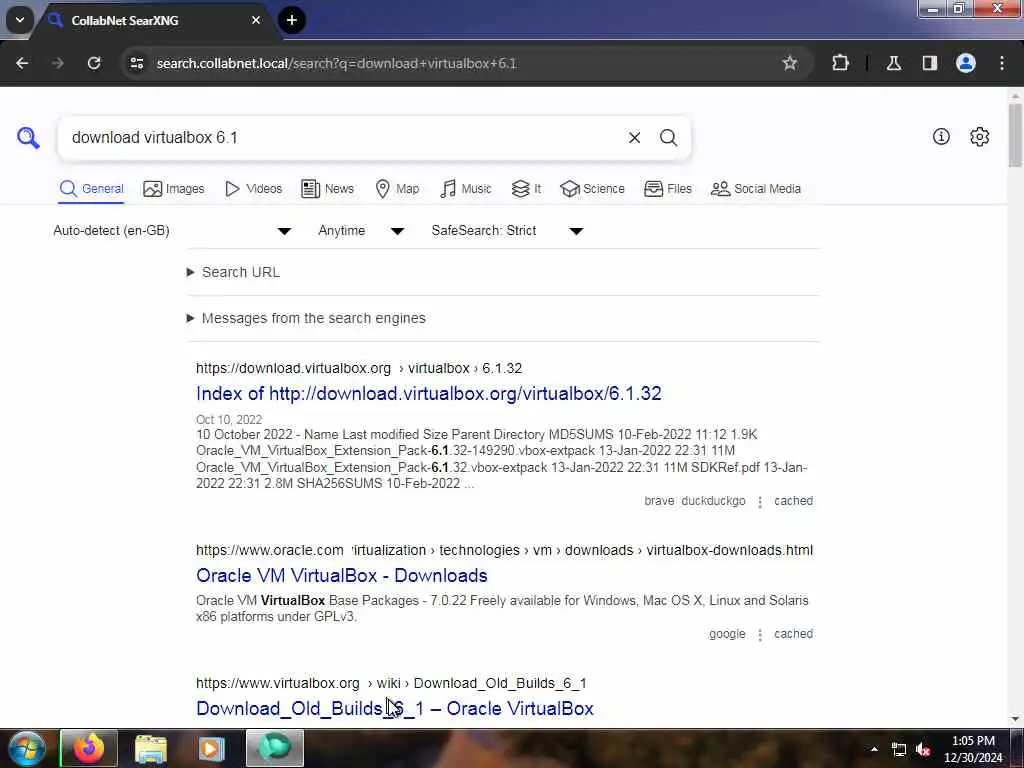The width and height of the screenshot is (1024, 768).
Task: Show hidden tray icons arrow
Action: coord(874,749)
